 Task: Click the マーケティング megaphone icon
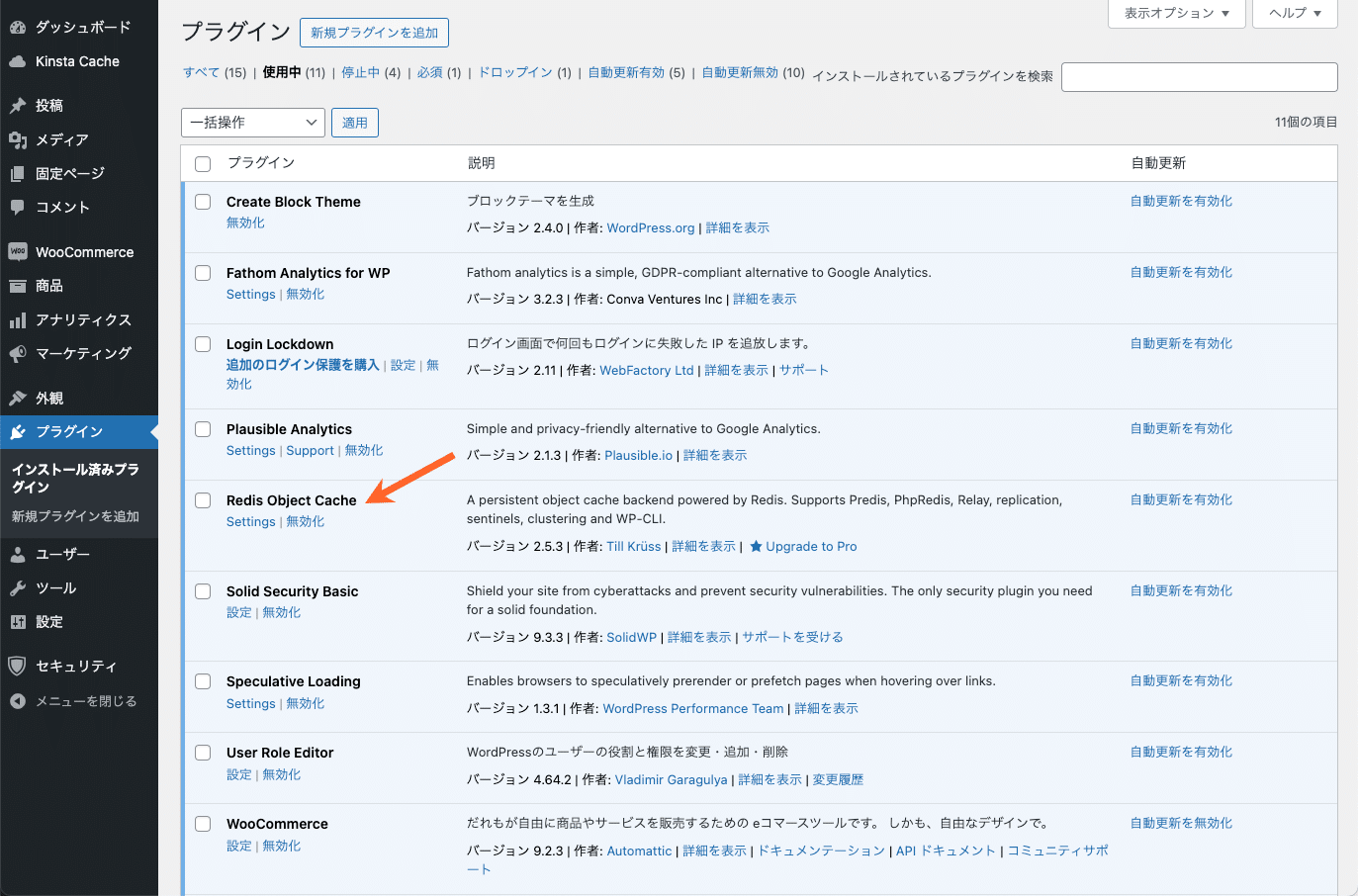pos(18,353)
